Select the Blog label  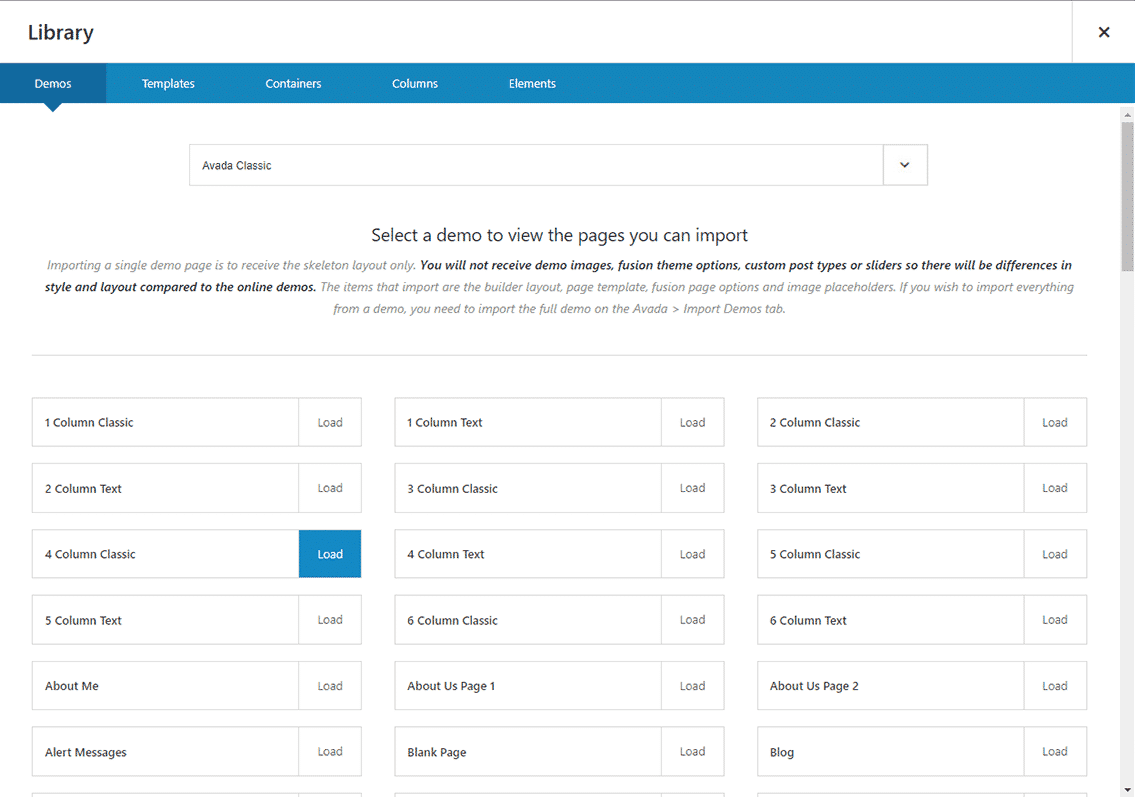click(782, 752)
